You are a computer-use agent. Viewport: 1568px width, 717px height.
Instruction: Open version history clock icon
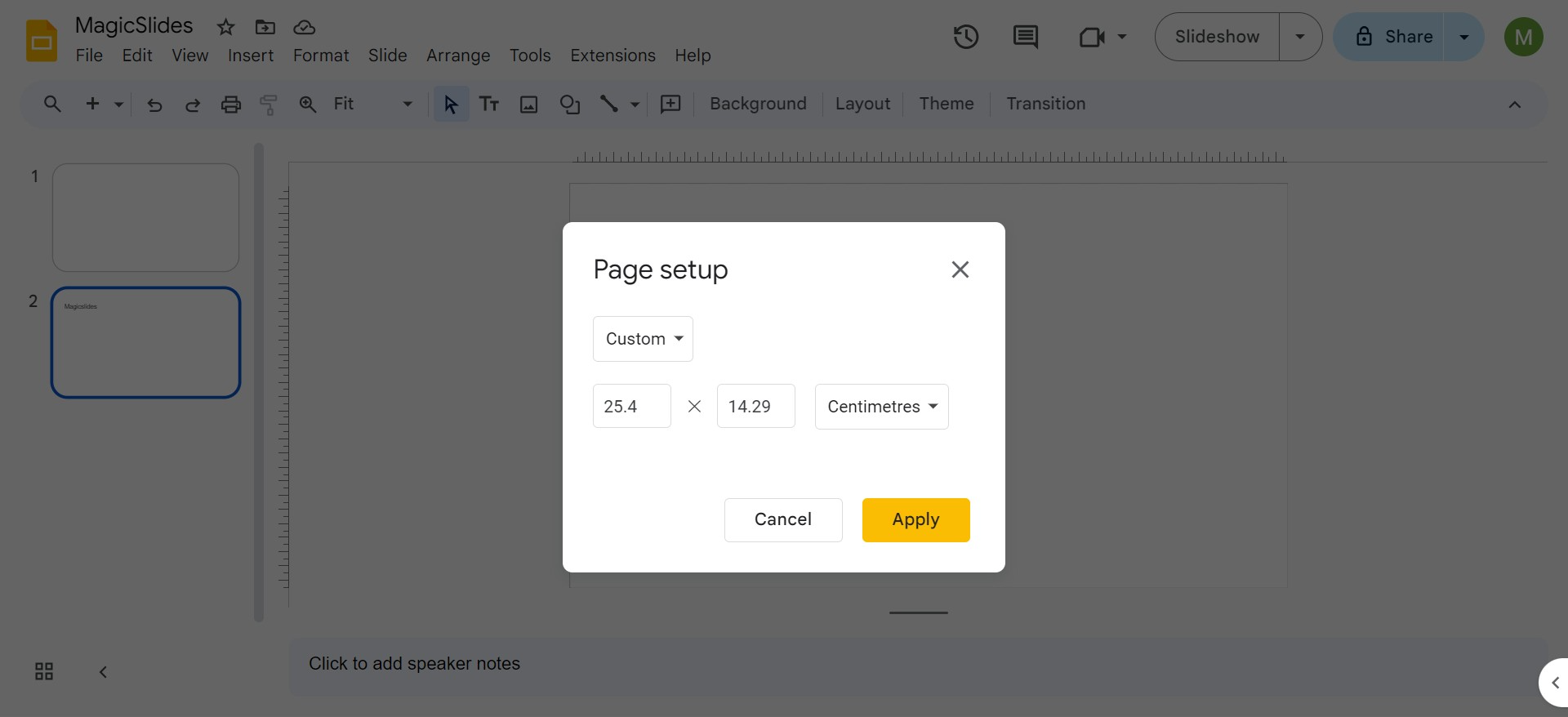pyautogui.click(x=965, y=37)
